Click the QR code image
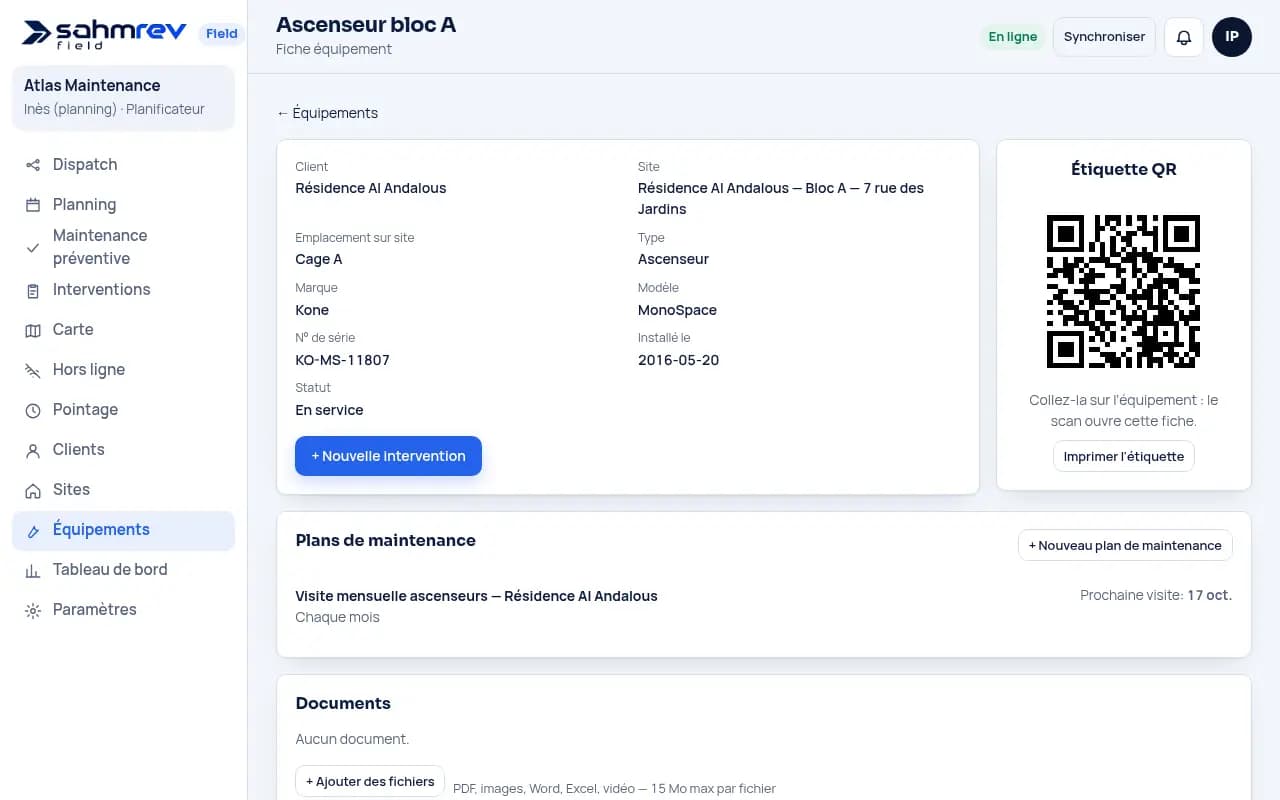The height and width of the screenshot is (800, 1280). click(x=1123, y=291)
